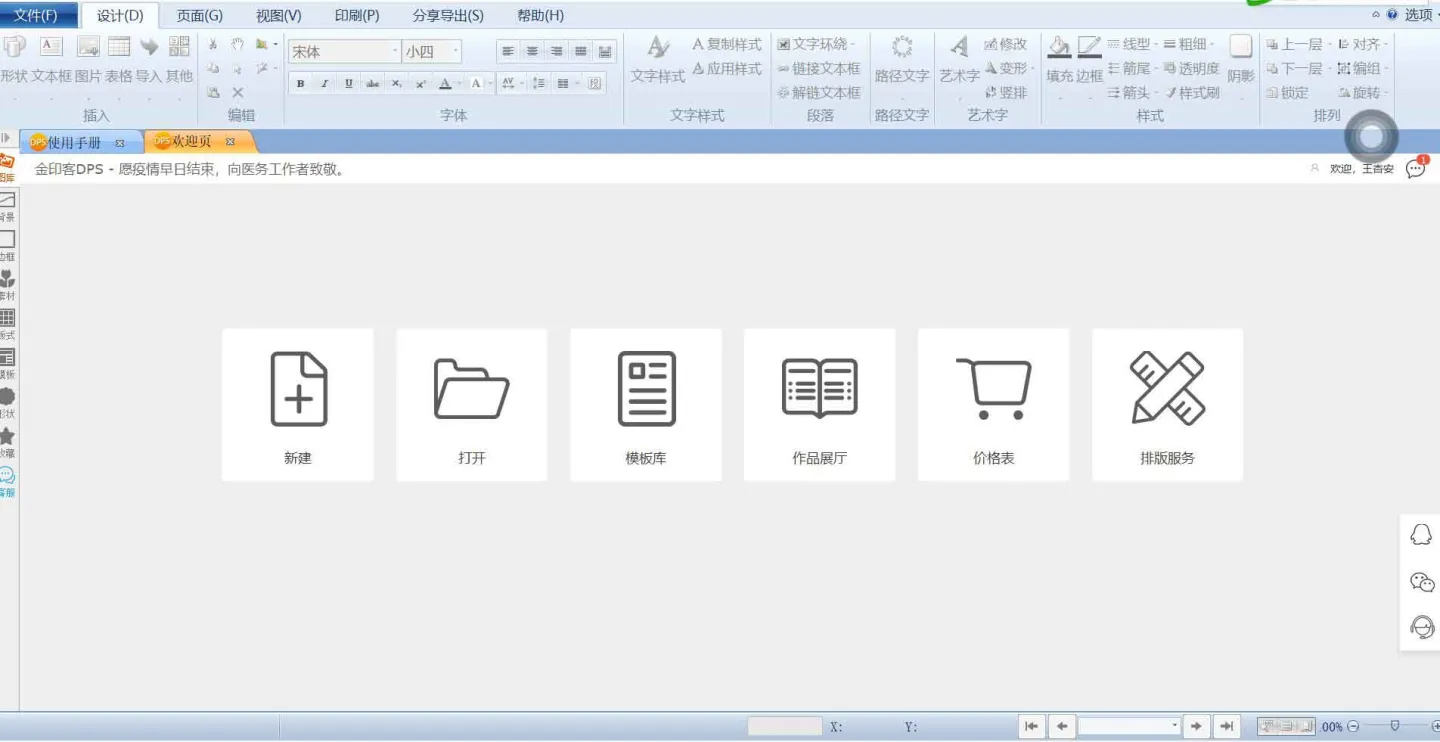Open the page number dropdown in status bar
Image resolution: width=1440 pixels, height=742 pixels.
[x=1174, y=726]
